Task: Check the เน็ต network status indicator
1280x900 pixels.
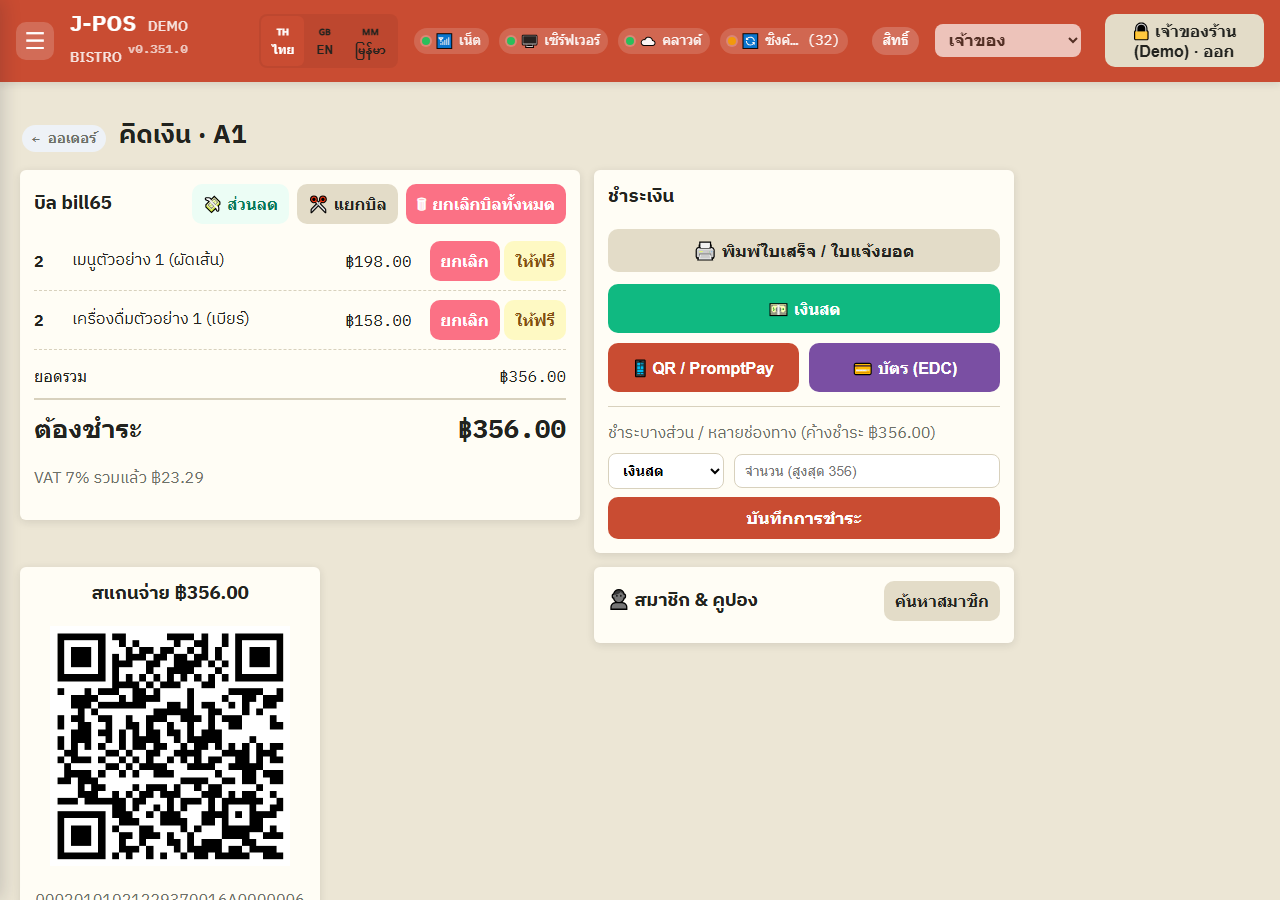Action: (x=451, y=41)
